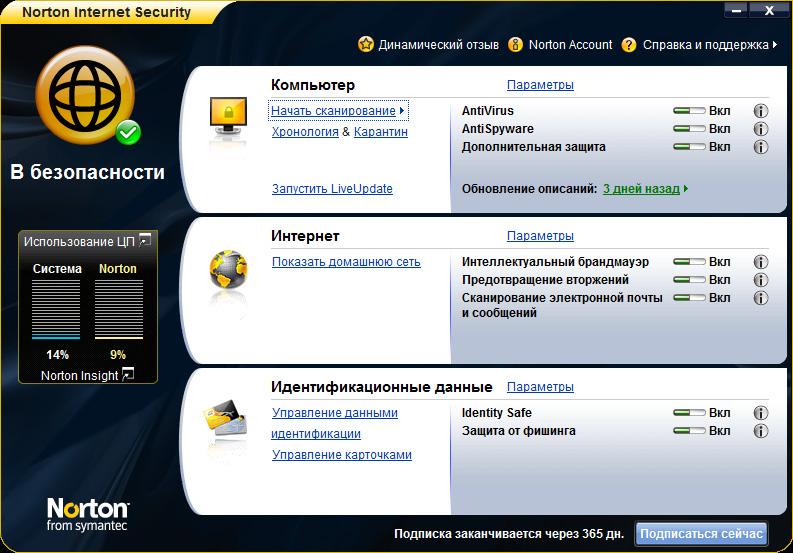Click the Компьютер monitor icon
793x553 pixels.
pyautogui.click(x=228, y=118)
